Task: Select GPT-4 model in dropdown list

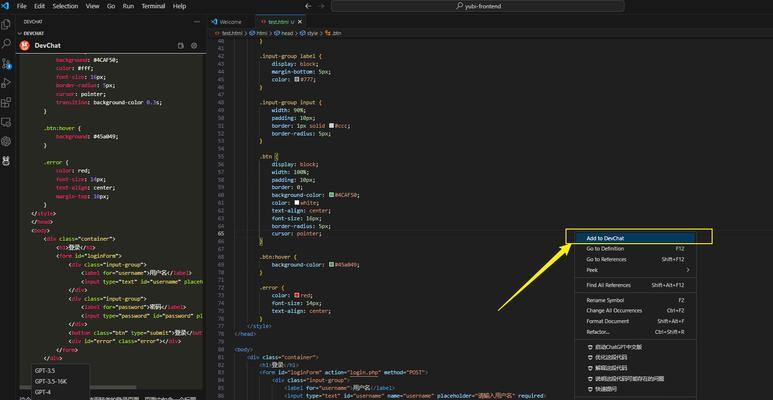Action: click(60, 392)
